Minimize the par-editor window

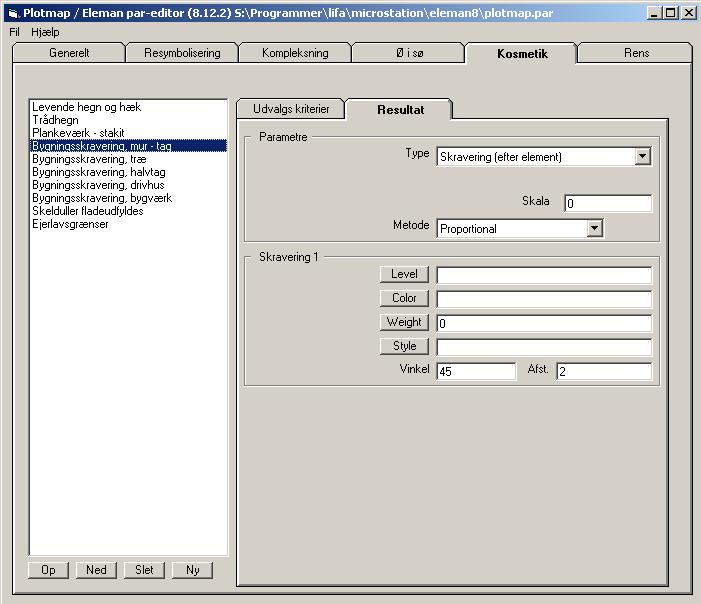[654, 13]
